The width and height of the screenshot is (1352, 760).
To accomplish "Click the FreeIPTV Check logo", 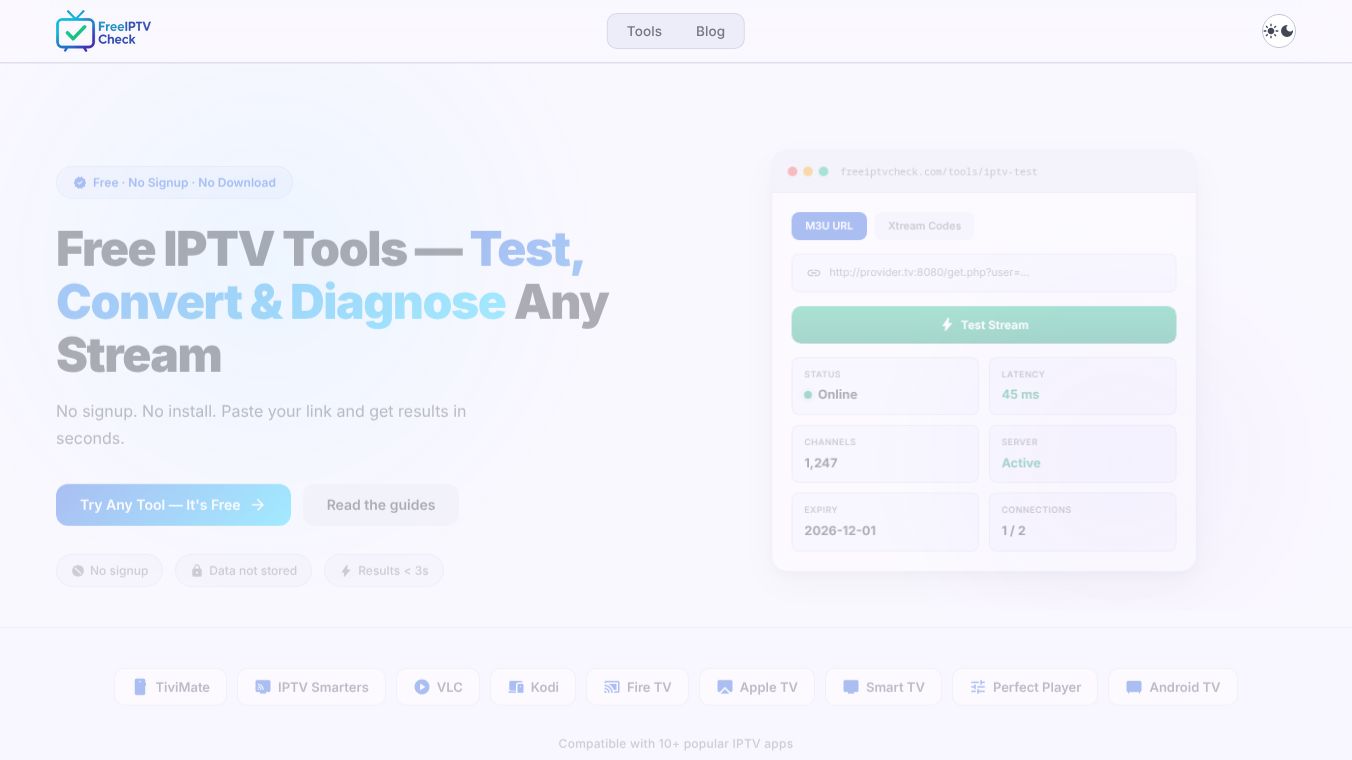I will point(104,31).
